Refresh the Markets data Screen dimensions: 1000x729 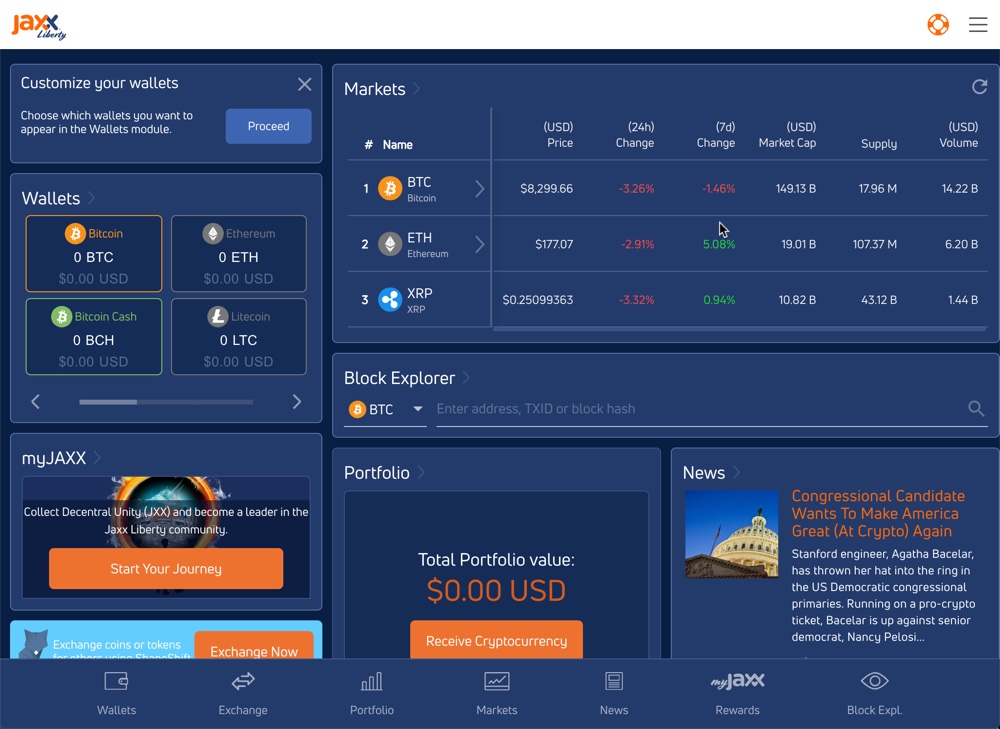[979, 87]
